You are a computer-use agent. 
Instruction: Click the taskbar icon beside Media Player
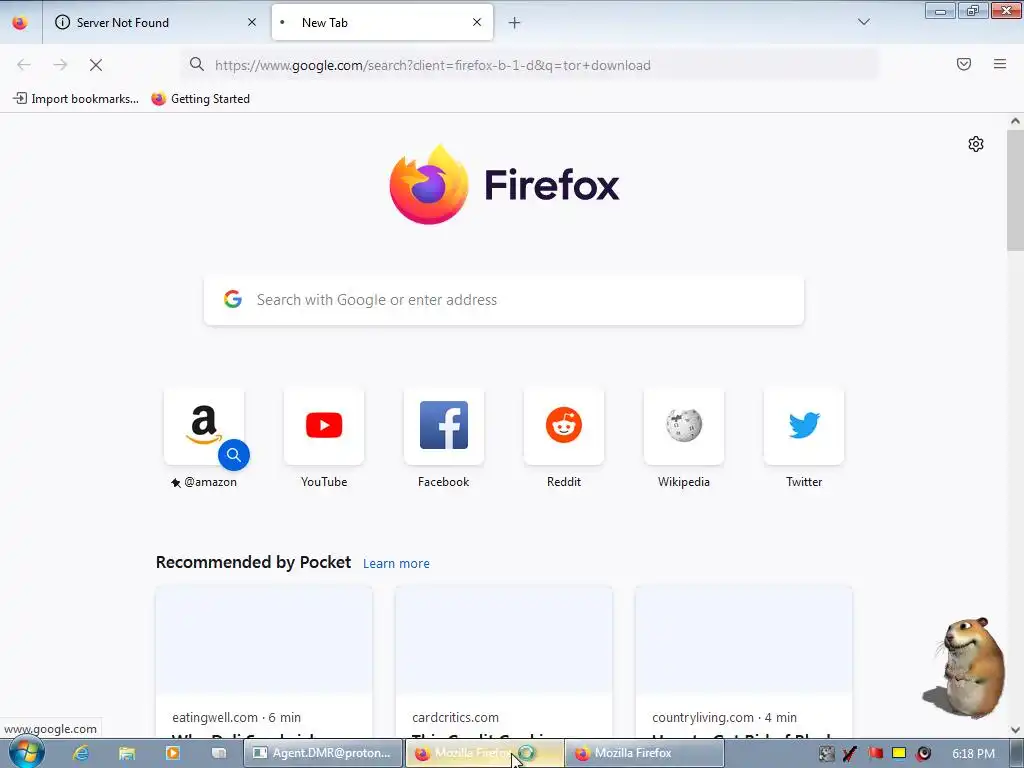219,753
